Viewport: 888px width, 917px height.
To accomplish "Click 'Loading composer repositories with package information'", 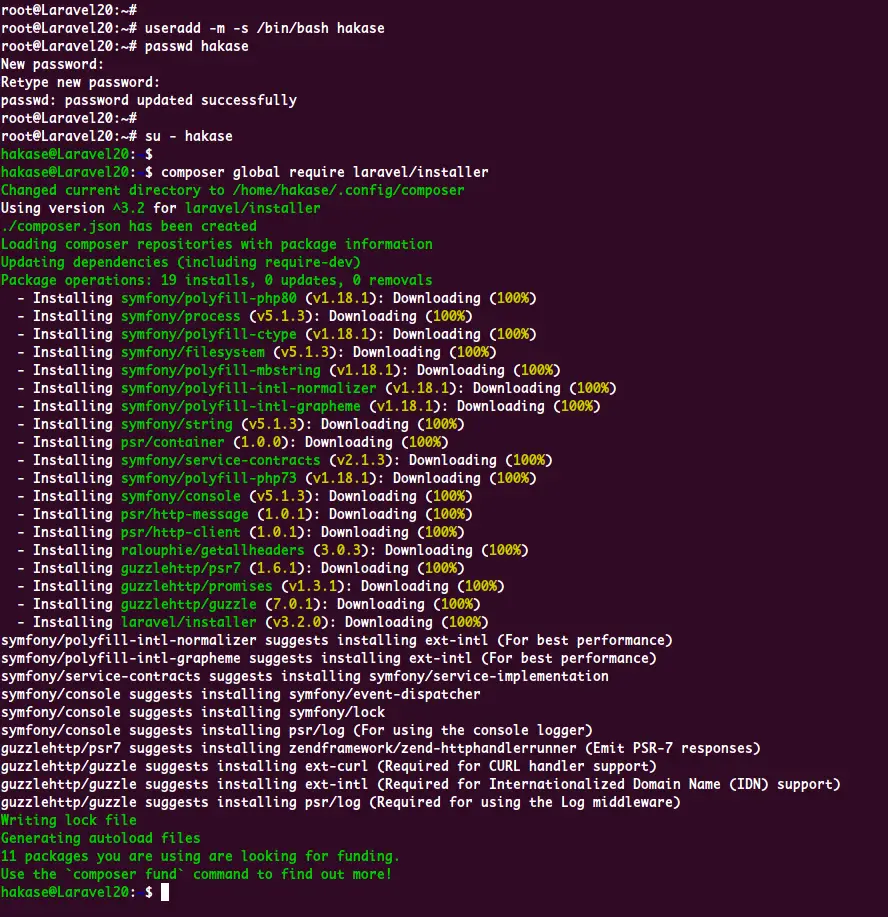I will tap(216, 244).
